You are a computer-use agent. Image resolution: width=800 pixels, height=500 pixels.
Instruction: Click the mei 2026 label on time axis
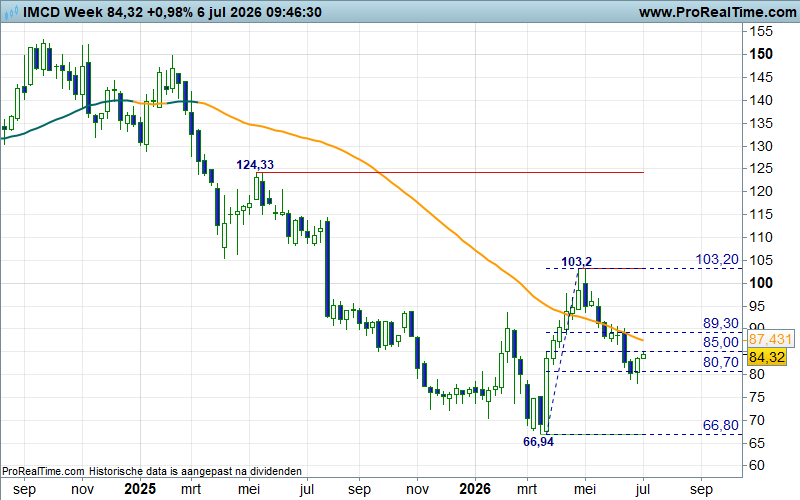tap(585, 489)
